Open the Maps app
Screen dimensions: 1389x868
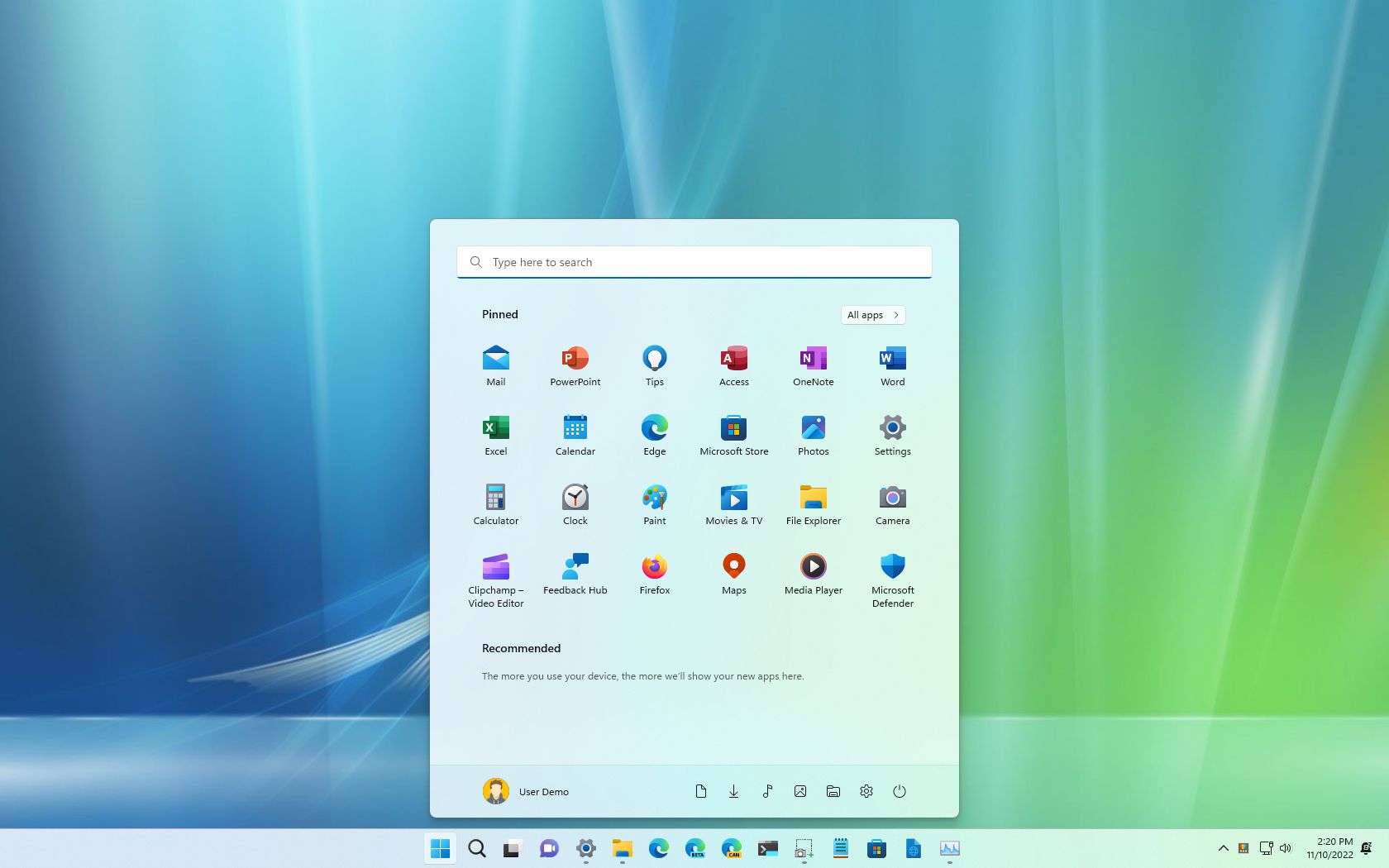pyautogui.click(x=733, y=572)
